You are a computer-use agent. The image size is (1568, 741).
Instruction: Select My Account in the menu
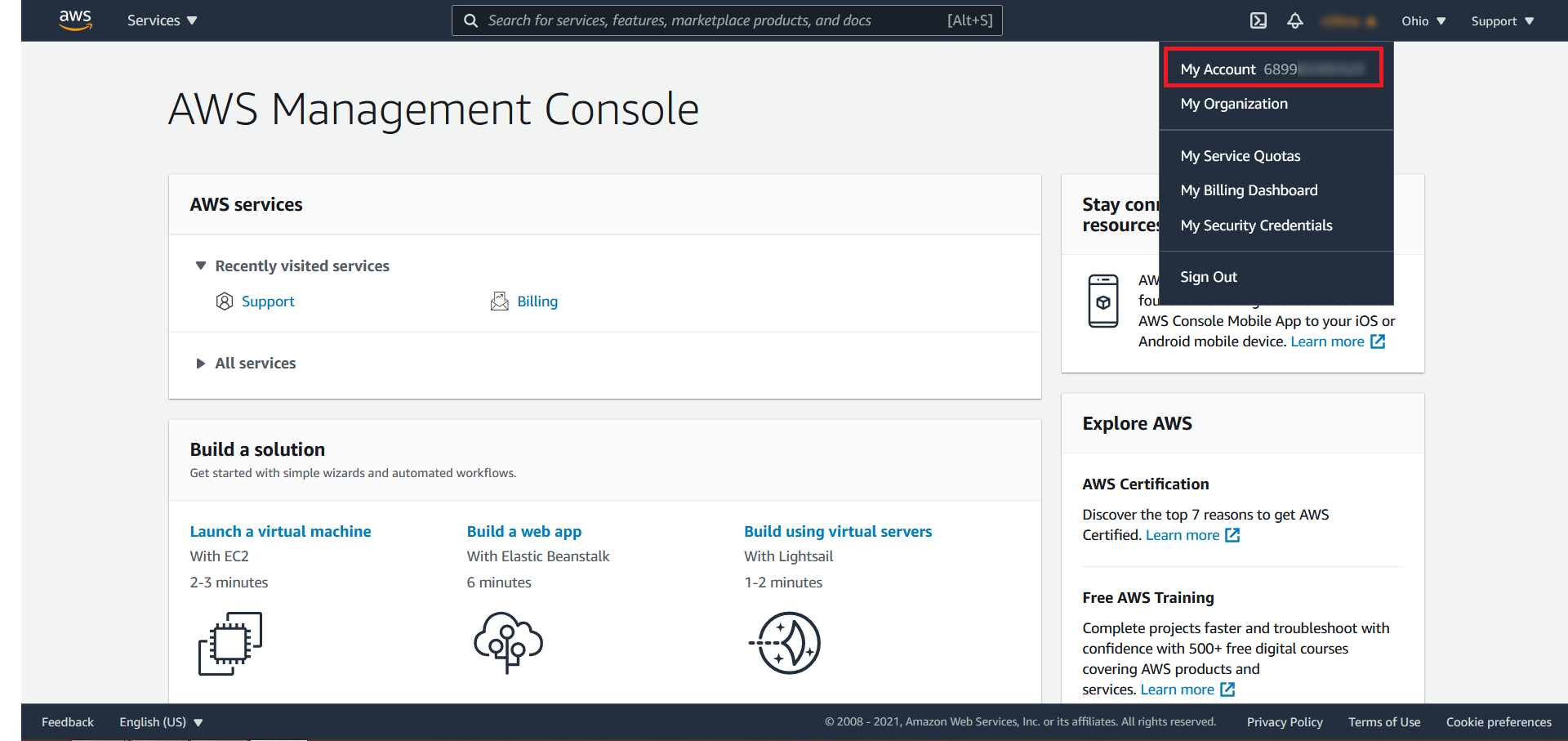point(1273,69)
